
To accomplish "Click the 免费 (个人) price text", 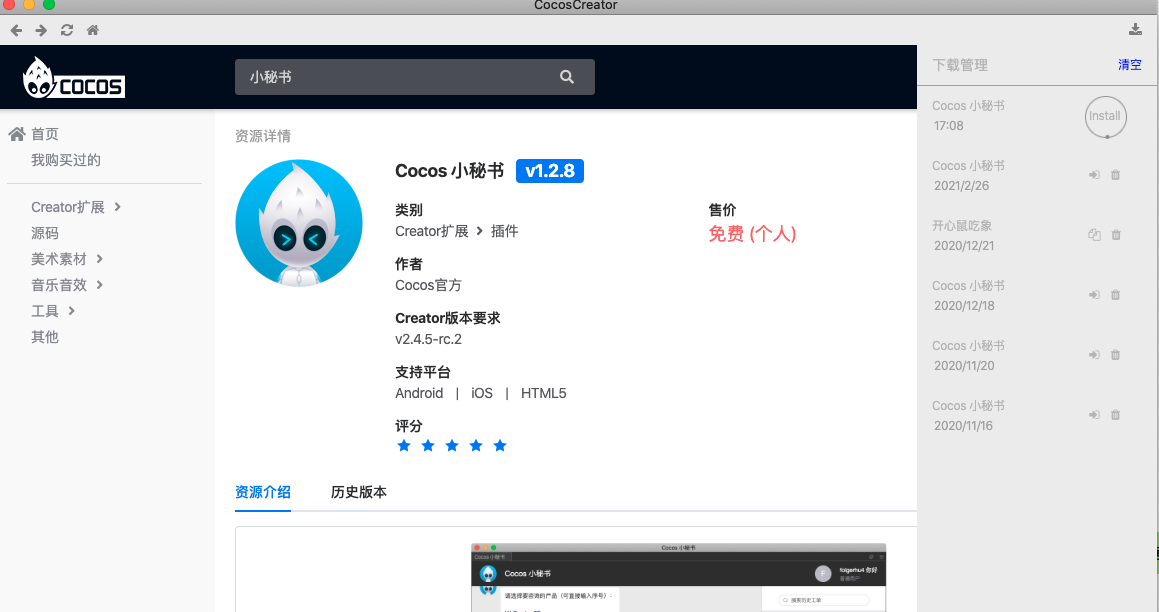I will tap(752, 234).
